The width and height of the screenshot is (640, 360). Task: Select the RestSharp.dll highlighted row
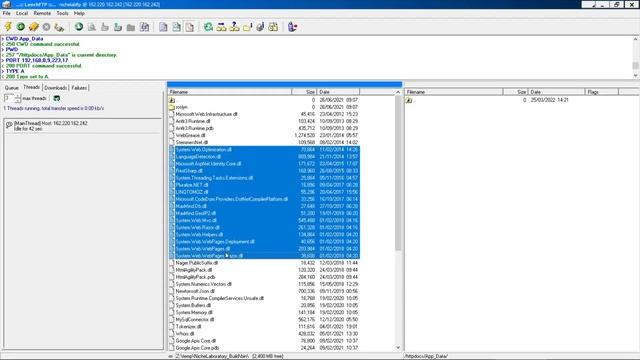[264, 171]
